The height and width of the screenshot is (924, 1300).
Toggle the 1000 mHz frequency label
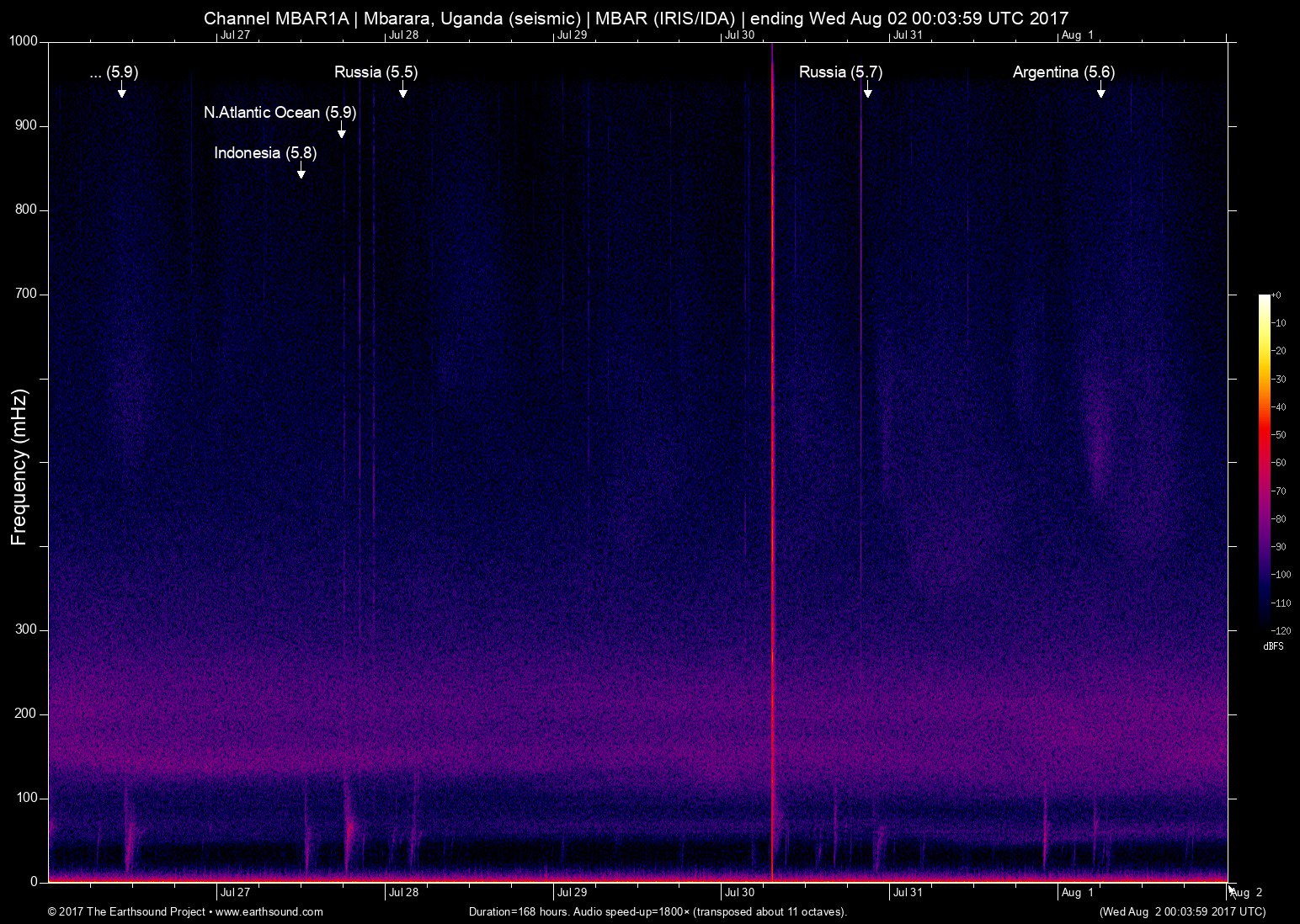coord(22,40)
